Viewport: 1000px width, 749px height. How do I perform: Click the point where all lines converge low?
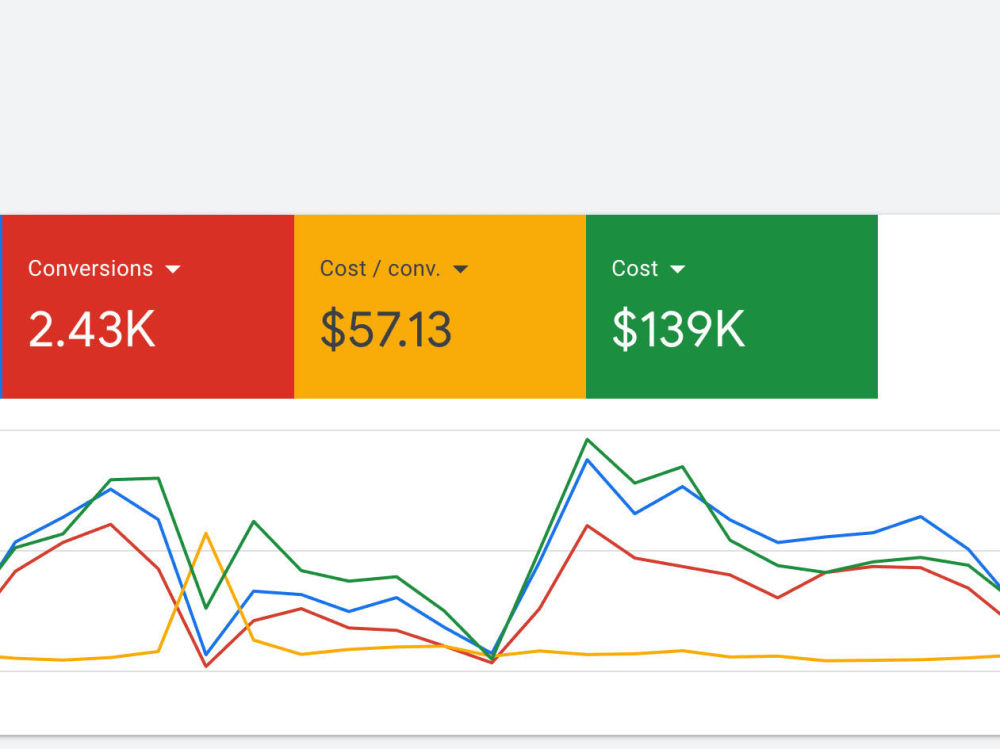(x=492, y=657)
